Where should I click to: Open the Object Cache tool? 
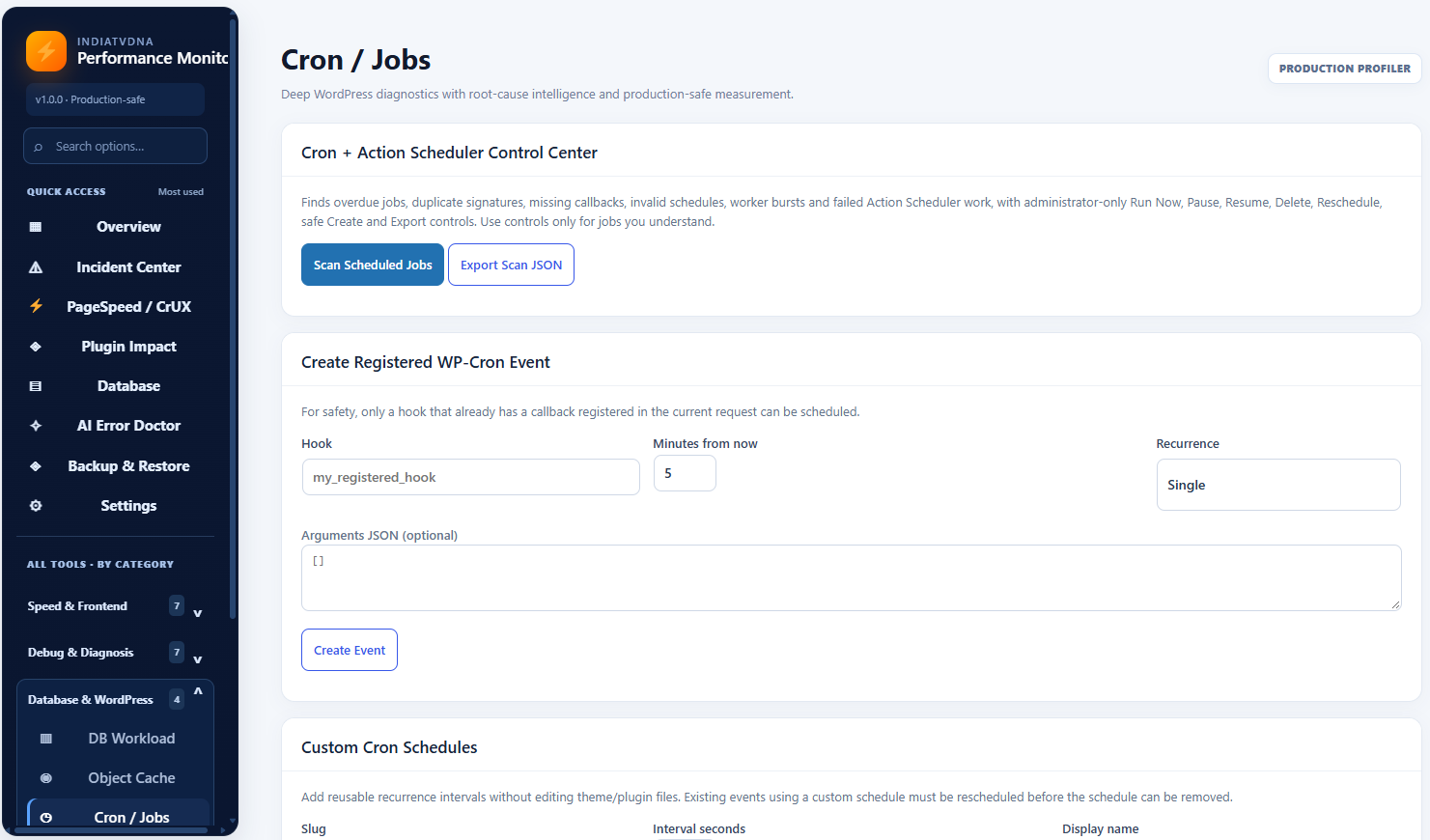pyautogui.click(x=120, y=778)
